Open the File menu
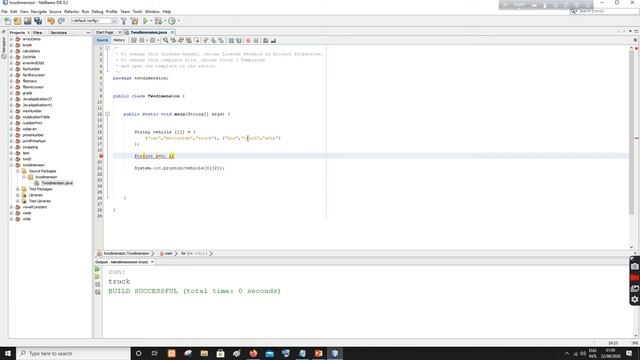The image size is (640, 360). (x=4, y=11)
